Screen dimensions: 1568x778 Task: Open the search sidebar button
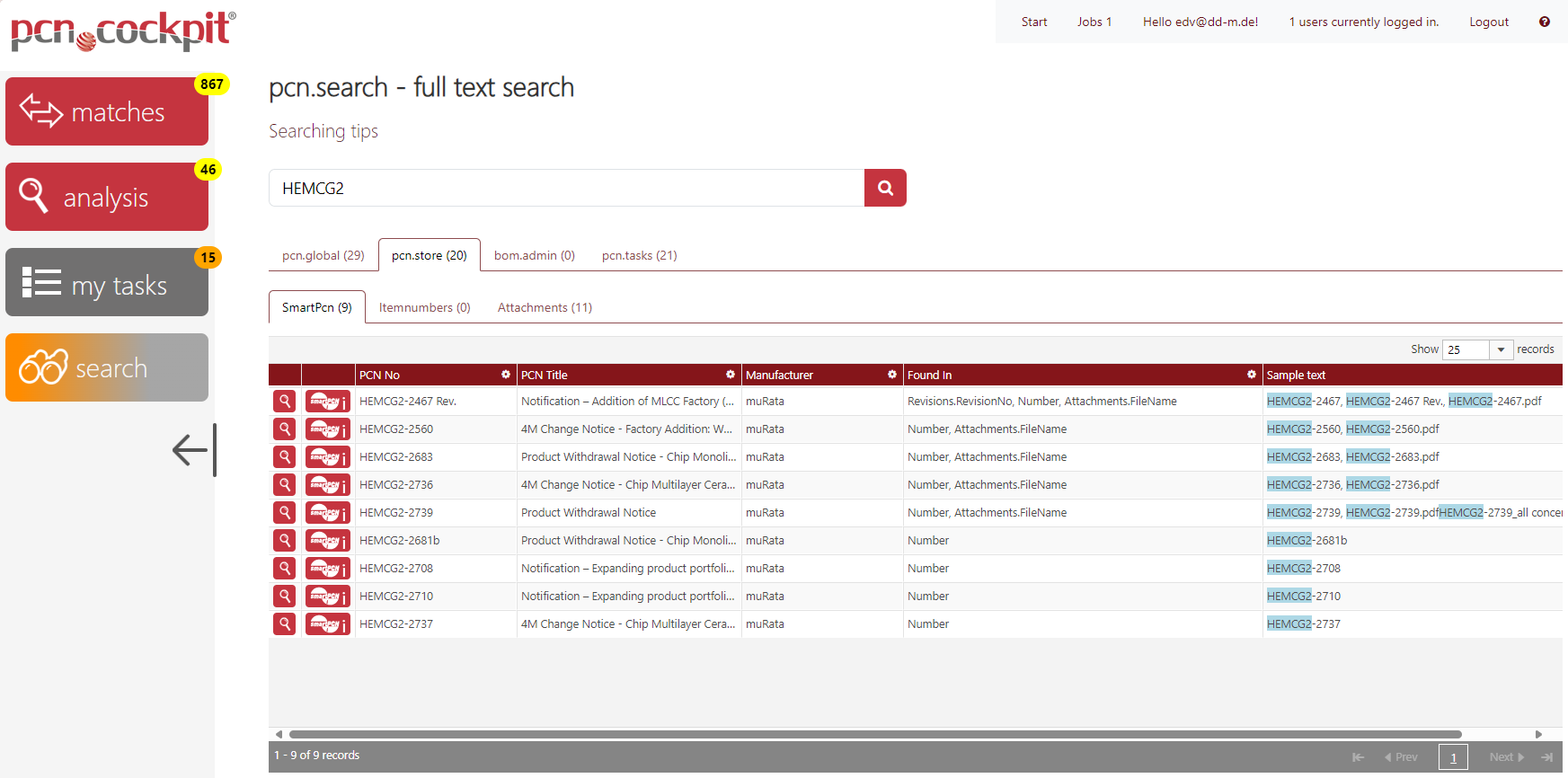[x=107, y=367]
